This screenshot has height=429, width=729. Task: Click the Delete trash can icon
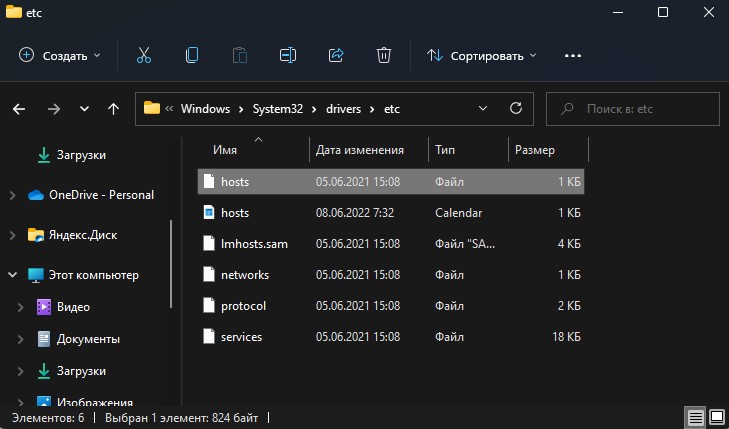pos(384,55)
